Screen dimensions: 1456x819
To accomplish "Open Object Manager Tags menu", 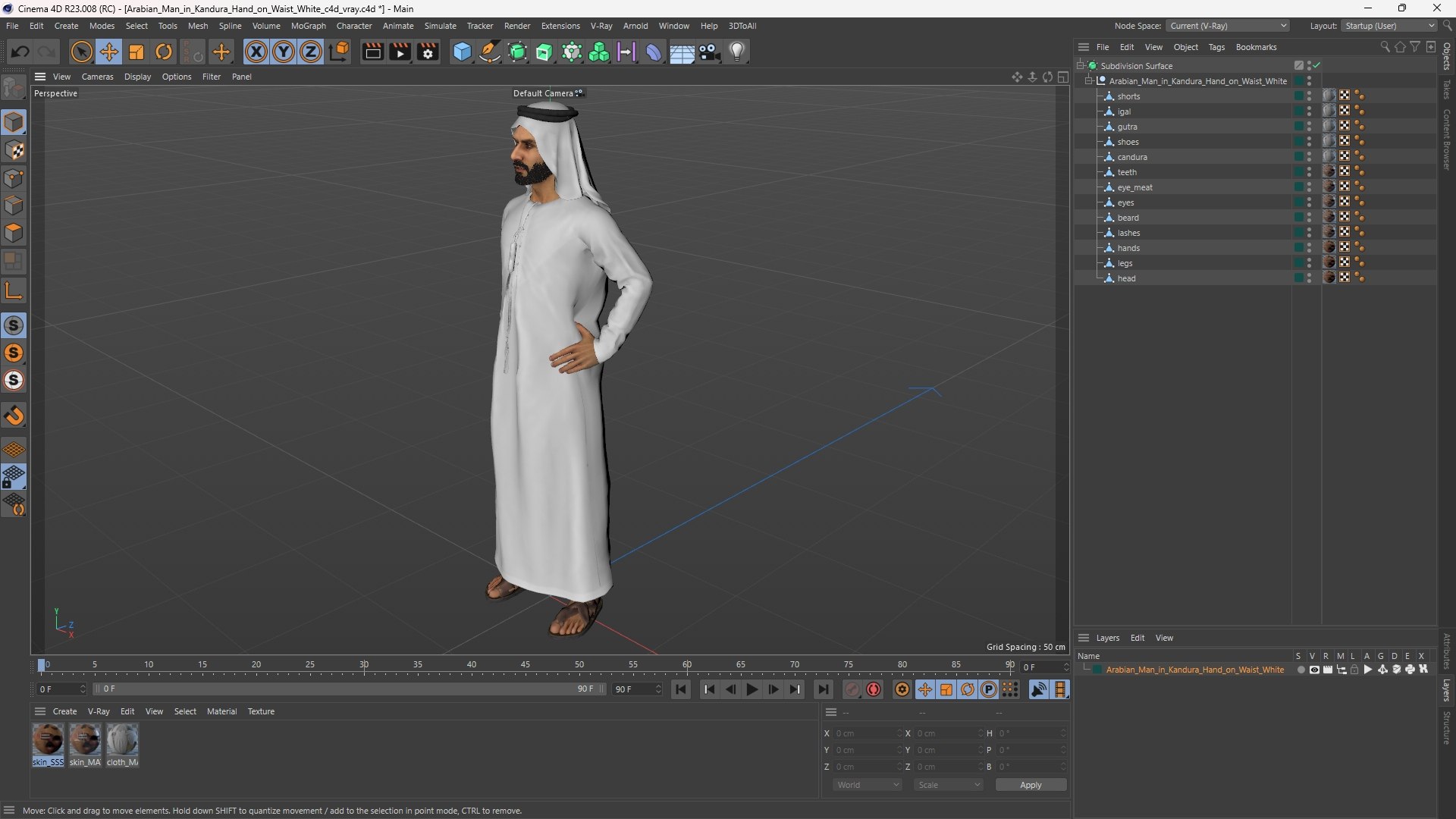I will point(1216,47).
